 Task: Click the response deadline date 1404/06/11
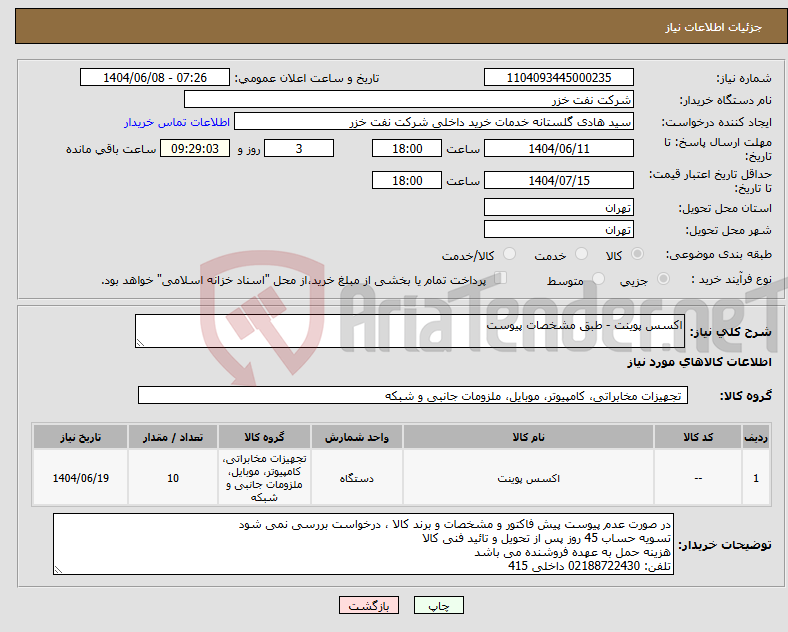pyautogui.click(x=559, y=148)
